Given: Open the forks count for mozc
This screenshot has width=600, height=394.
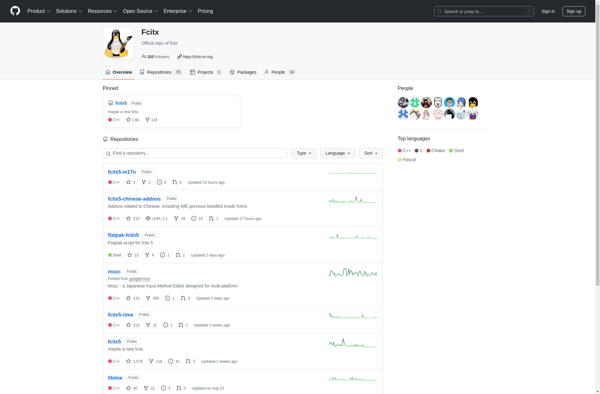Looking at the screenshot, I should click(152, 298).
